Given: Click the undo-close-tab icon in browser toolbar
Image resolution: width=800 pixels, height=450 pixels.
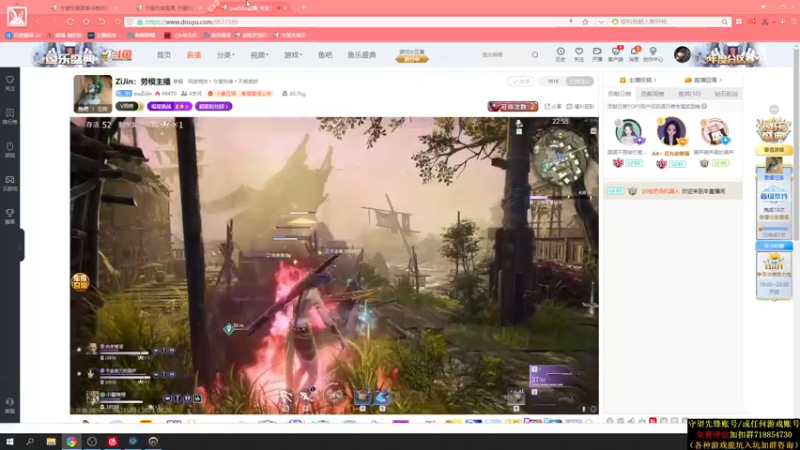Looking at the screenshot, I should (x=102, y=22).
